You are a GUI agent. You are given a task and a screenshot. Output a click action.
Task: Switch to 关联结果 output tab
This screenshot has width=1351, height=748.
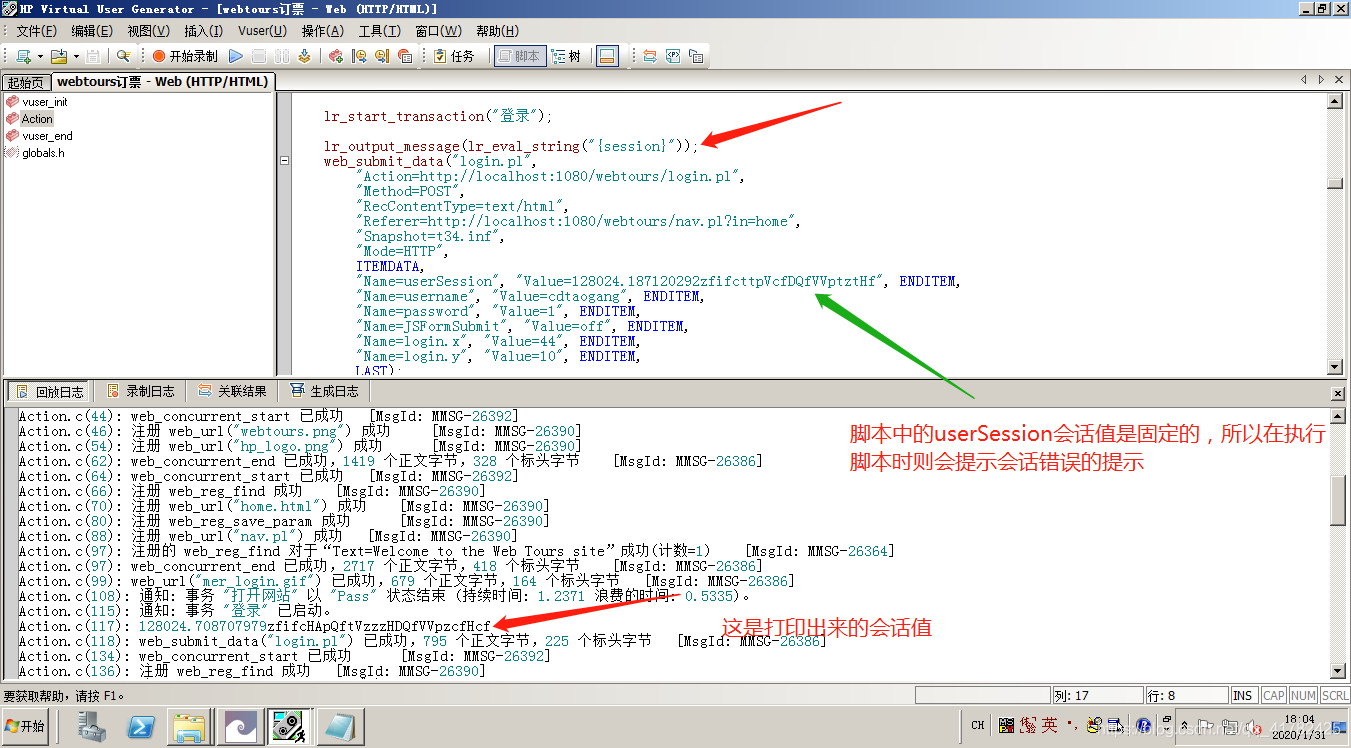[232, 391]
